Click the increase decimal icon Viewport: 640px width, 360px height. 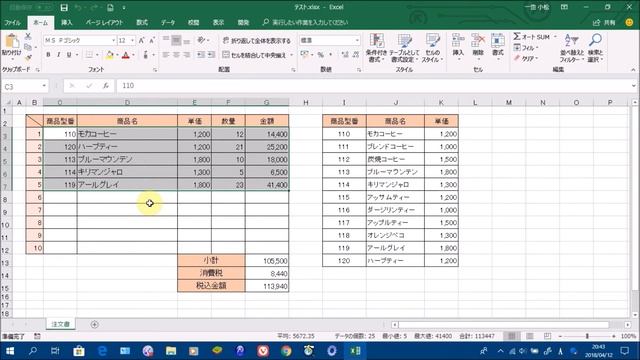point(345,55)
